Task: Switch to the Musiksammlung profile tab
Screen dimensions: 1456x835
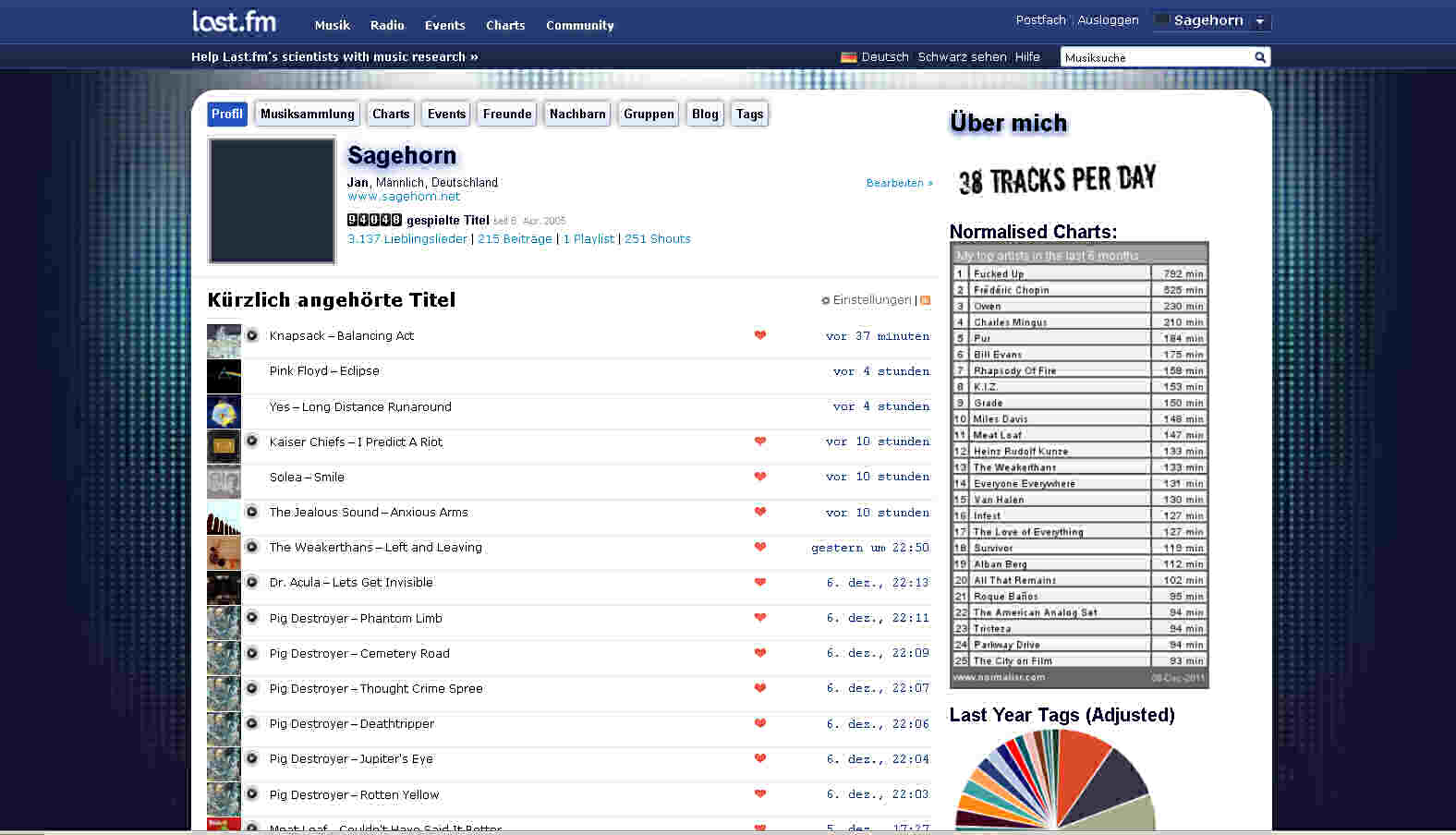Action: [x=308, y=114]
